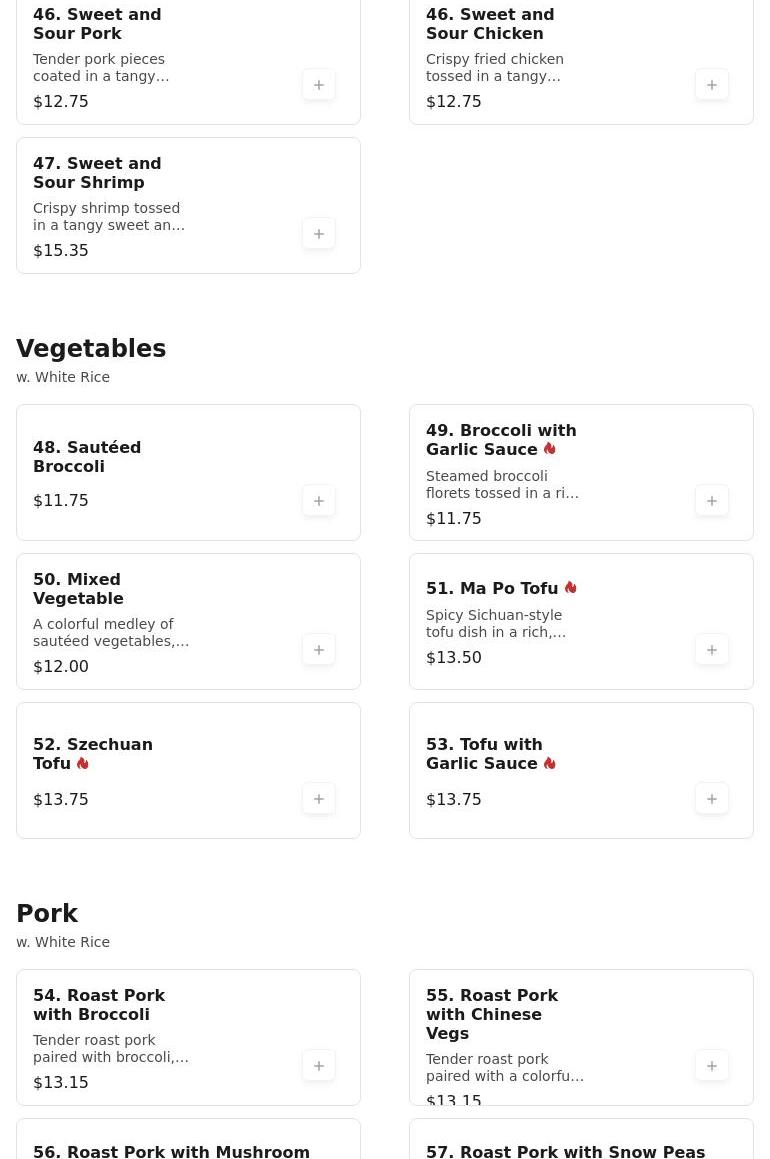Add Sweet and Sour Chicken to order
The height and width of the screenshot is (1159, 770).
pyautogui.click(x=712, y=85)
